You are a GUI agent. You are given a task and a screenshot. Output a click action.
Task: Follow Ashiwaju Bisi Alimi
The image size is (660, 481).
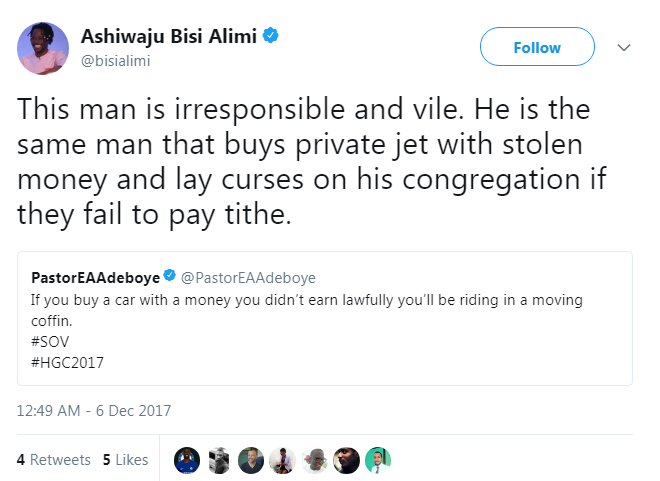(x=537, y=47)
